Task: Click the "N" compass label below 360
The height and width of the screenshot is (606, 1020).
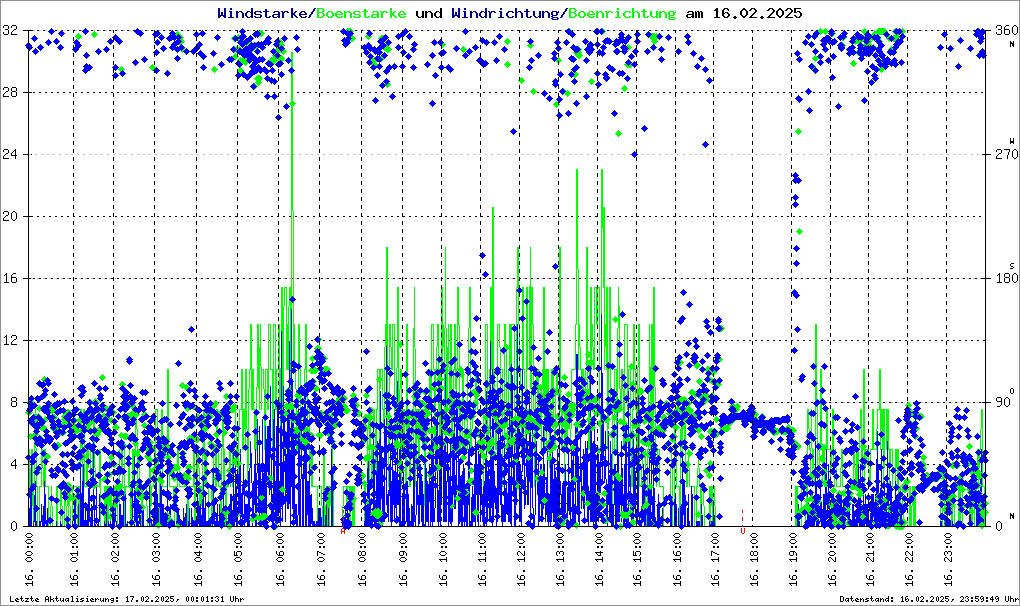Action: pos(1012,44)
